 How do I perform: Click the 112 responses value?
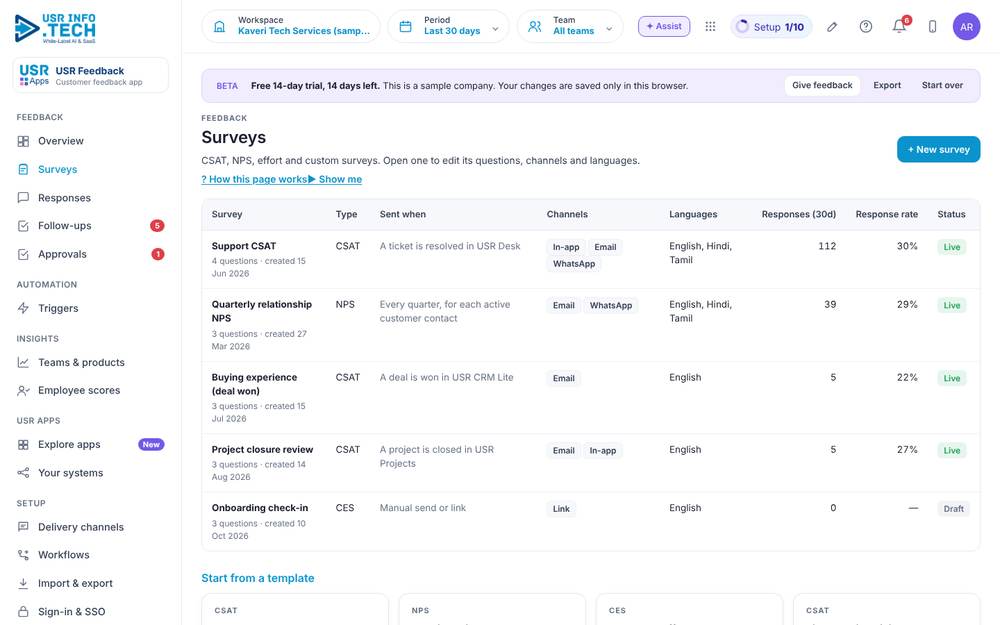click(x=827, y=246)
